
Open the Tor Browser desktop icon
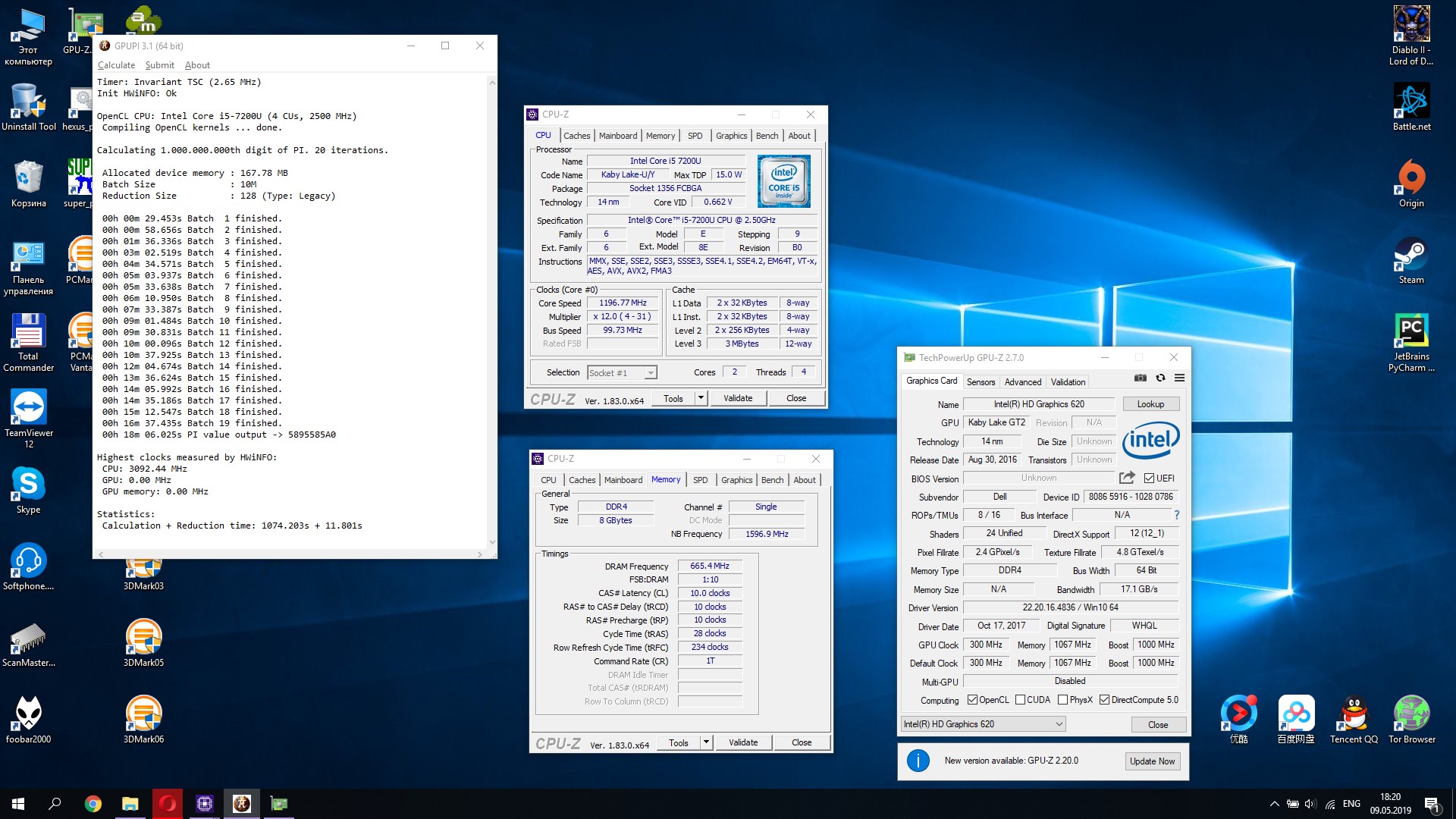pyautogui.click(x=1411, y=720)
